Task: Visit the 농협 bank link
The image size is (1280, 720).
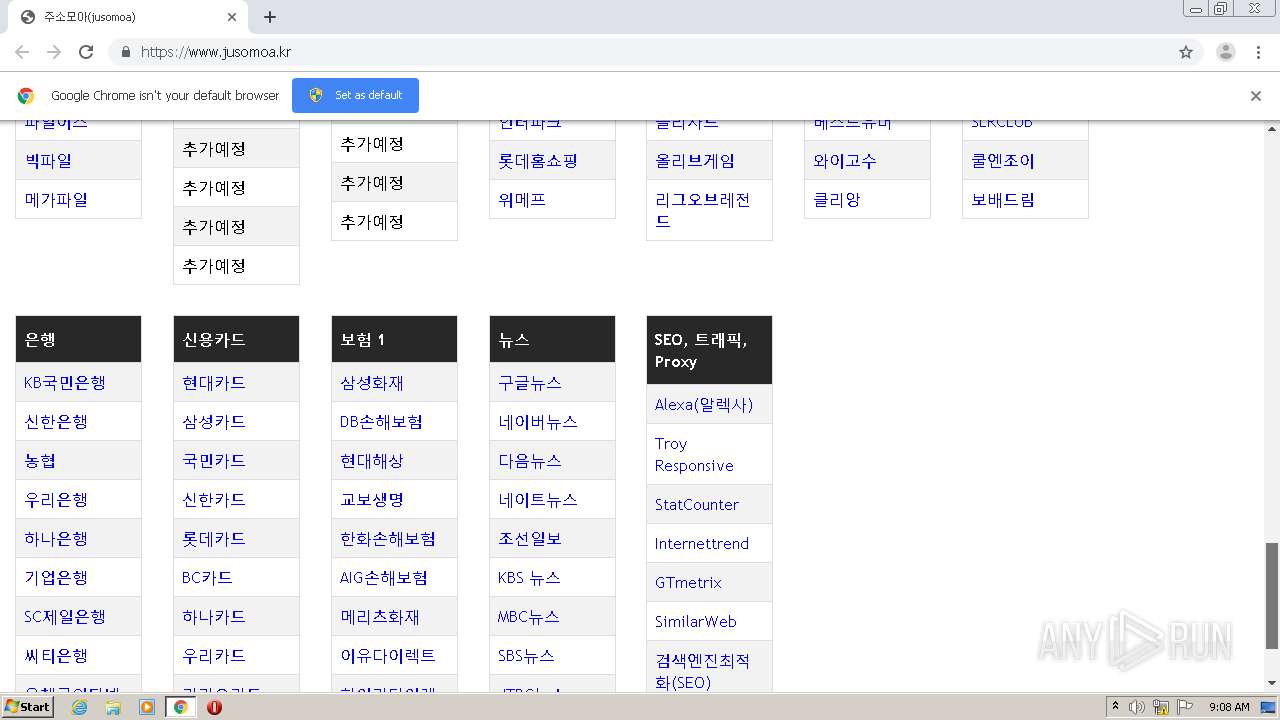Action: point(40,460)
